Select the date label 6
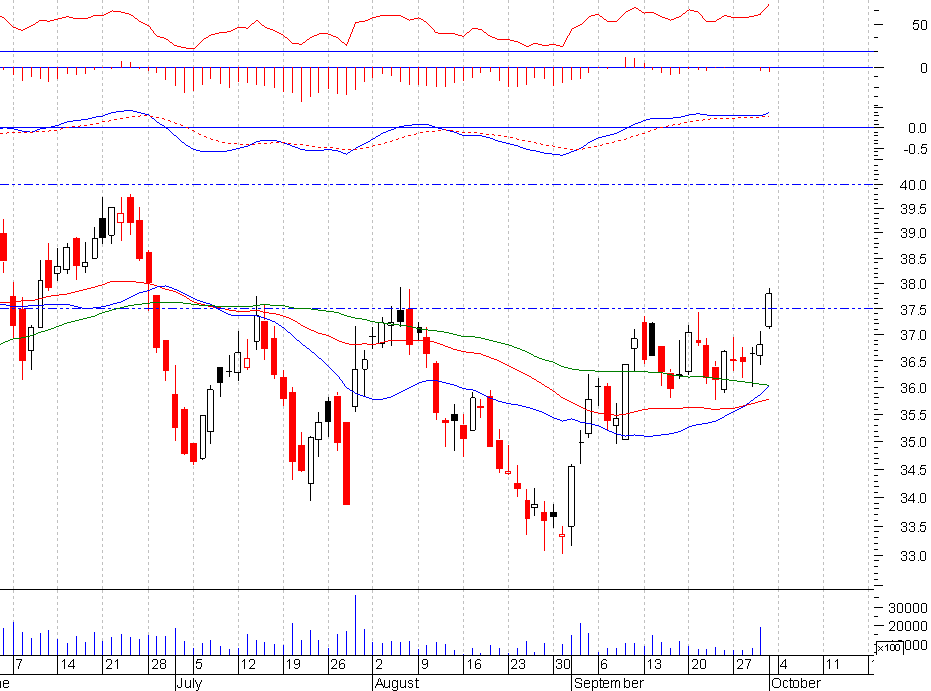This screenshot has width=931, height=691. point(604,664)
